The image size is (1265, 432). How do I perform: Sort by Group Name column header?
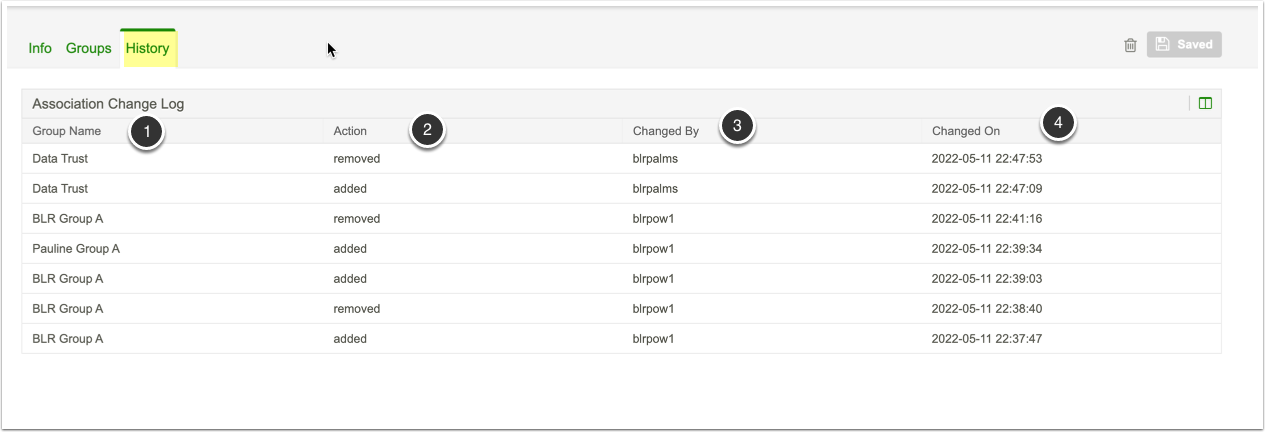[67, 131]
